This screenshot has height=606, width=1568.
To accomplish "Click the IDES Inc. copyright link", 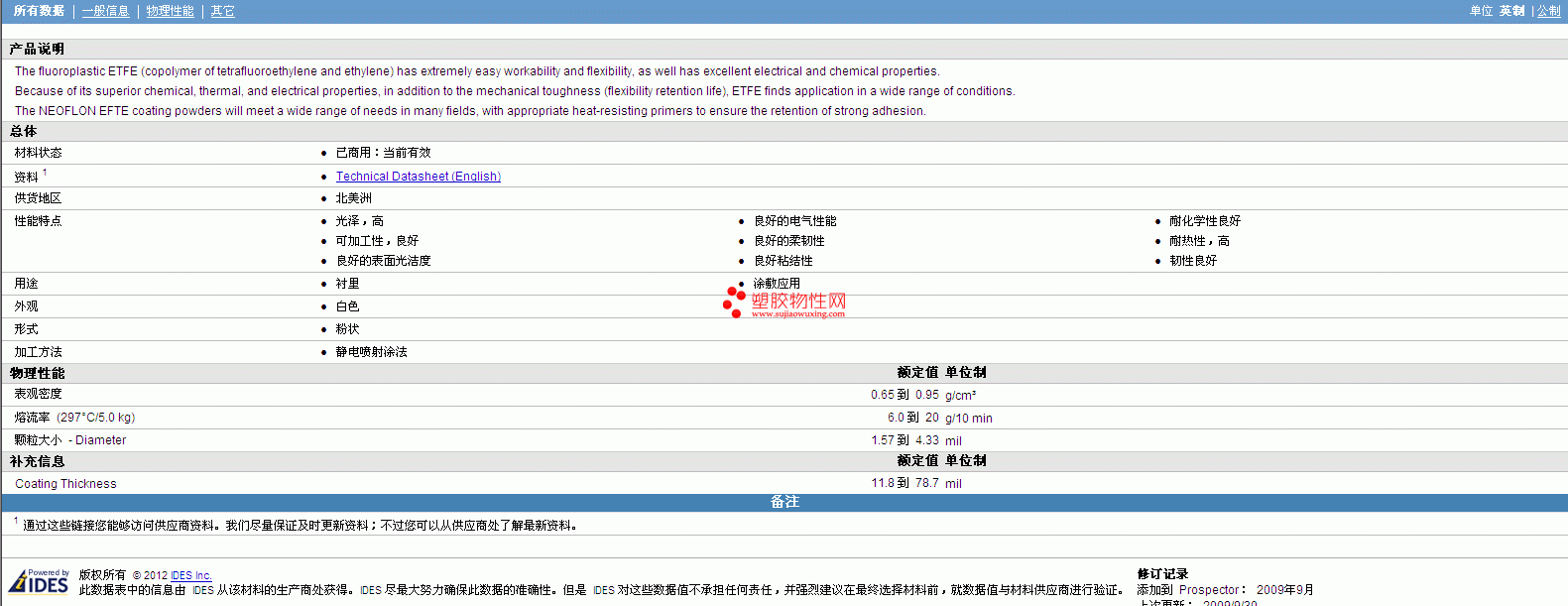I will tap(190, 575).
